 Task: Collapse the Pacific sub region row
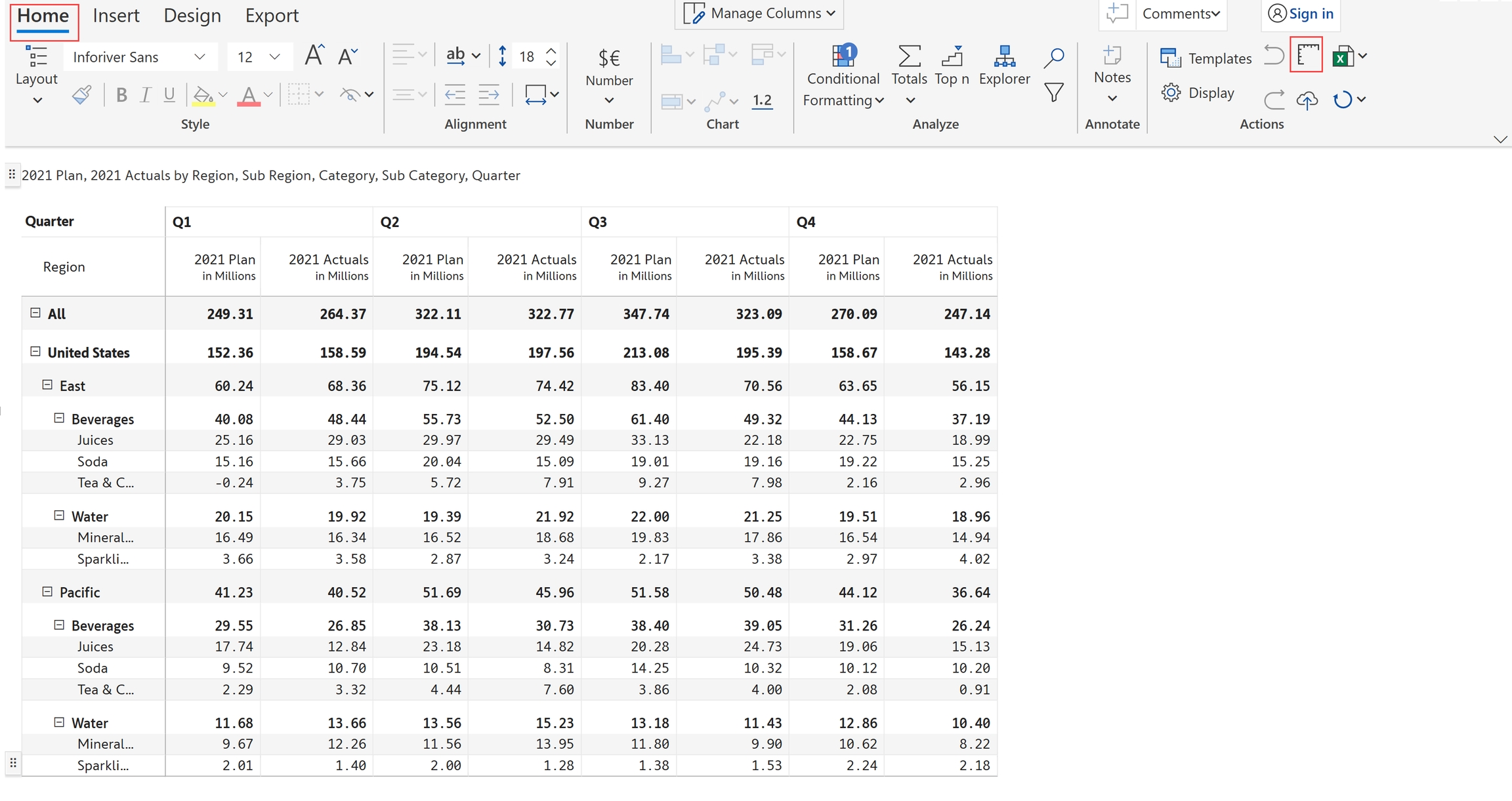tap(47, 592)
